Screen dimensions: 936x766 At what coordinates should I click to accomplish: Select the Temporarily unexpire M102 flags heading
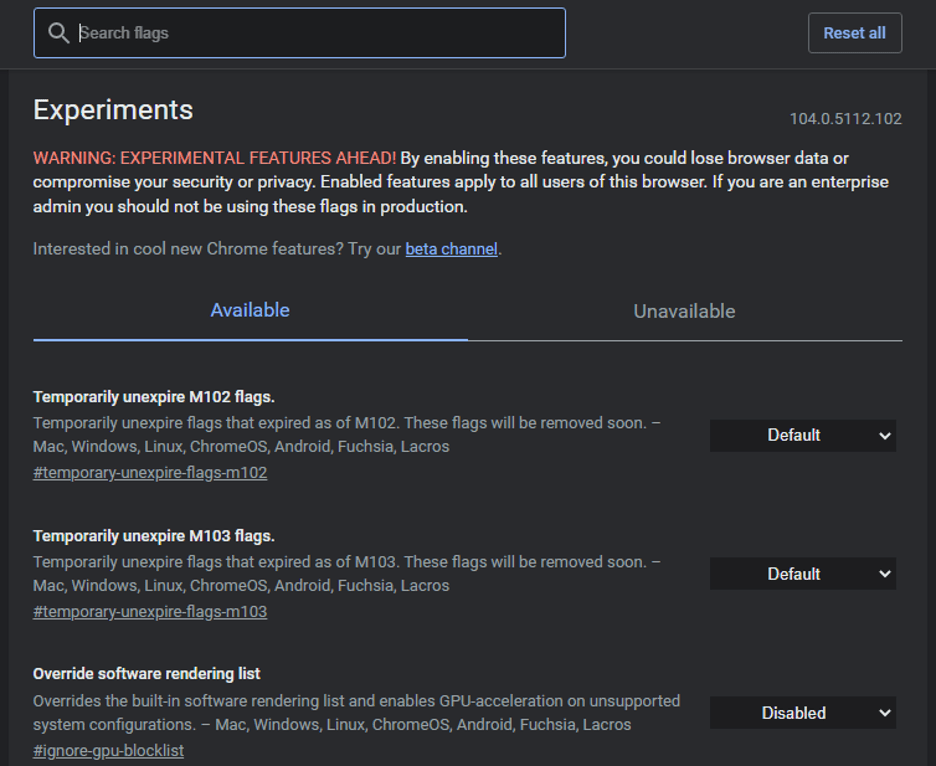[x=154, y=396]
